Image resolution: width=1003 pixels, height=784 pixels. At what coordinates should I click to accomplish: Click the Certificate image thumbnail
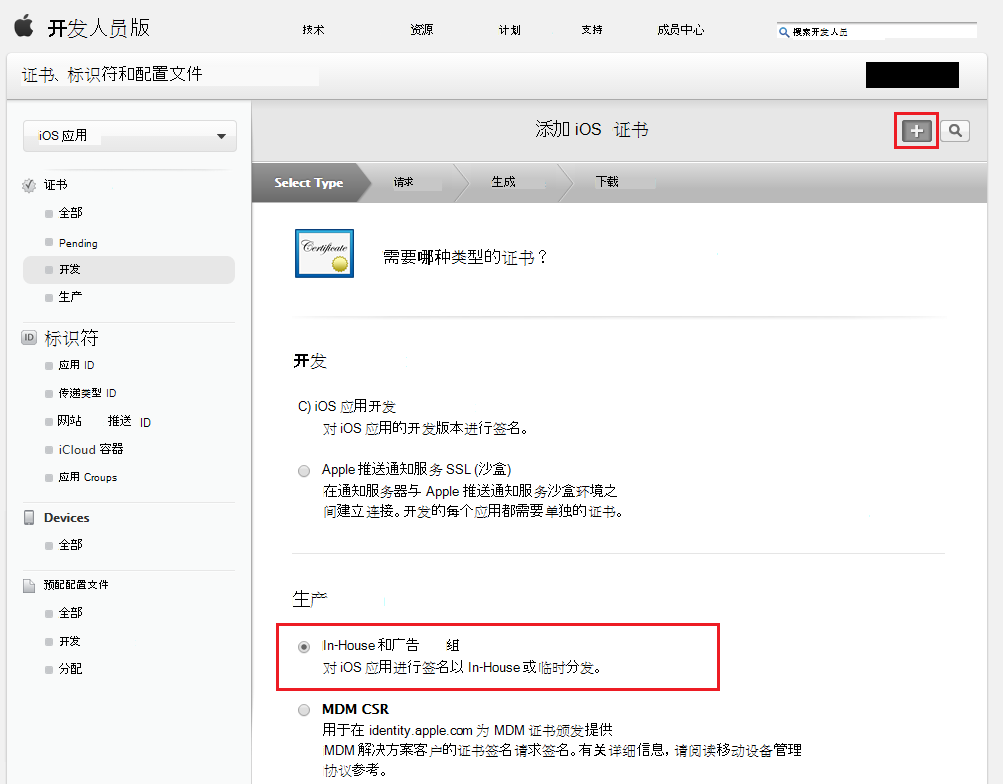pos(324,253)
